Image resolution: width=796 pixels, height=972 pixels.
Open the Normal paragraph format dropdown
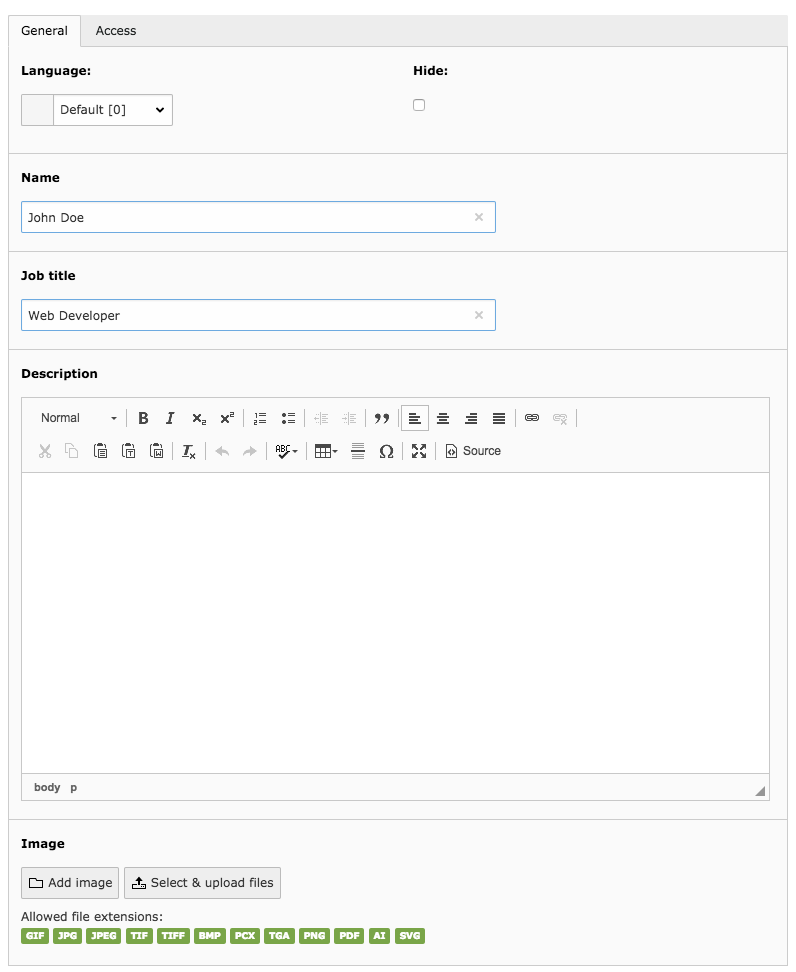[x=78, y=418]
